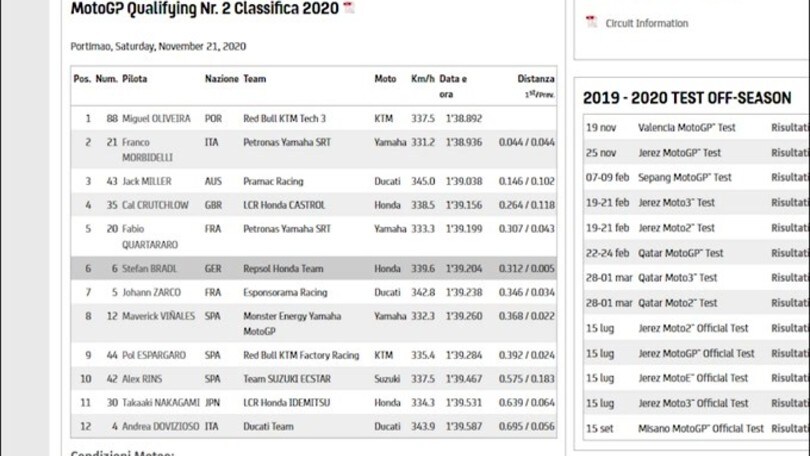The image size is (810, 456).
Task: Click gap value 0.044 / 0.044
Action: pyautogui.click(x=527, y=142)
